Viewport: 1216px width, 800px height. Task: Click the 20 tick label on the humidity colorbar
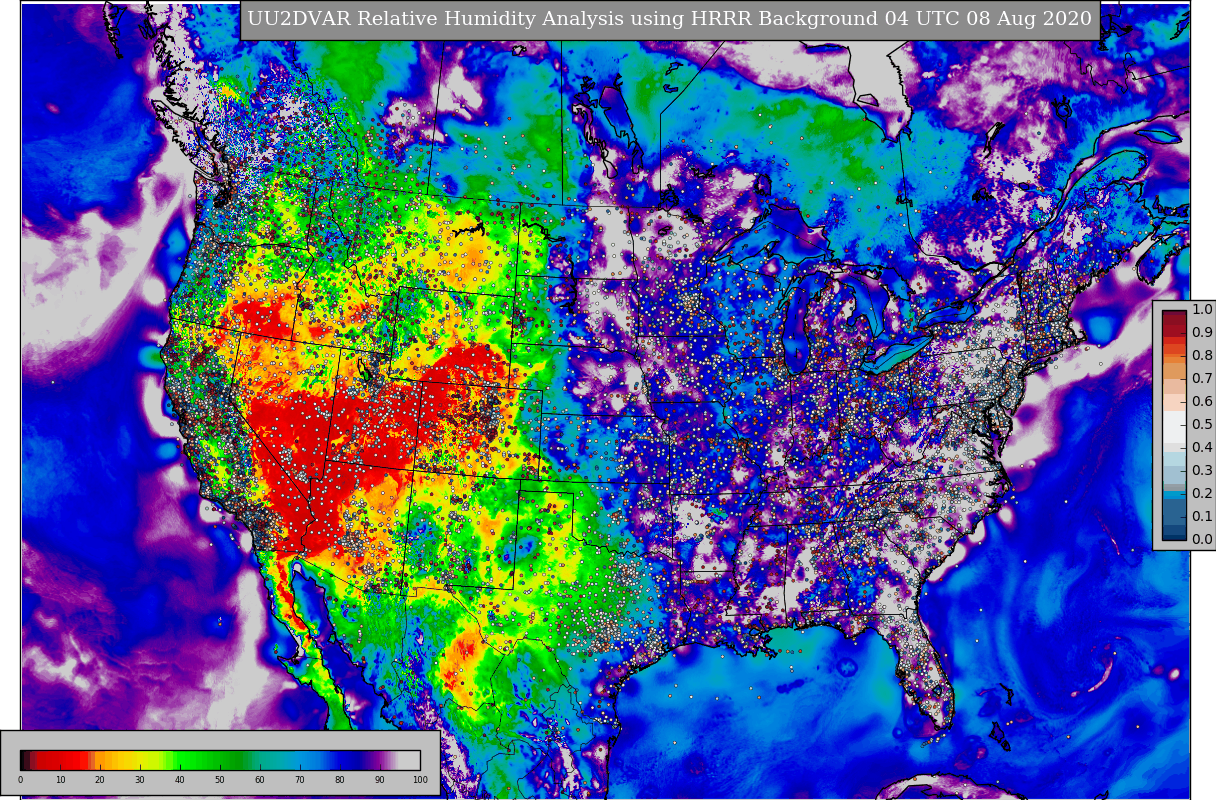tap(100, 780)
